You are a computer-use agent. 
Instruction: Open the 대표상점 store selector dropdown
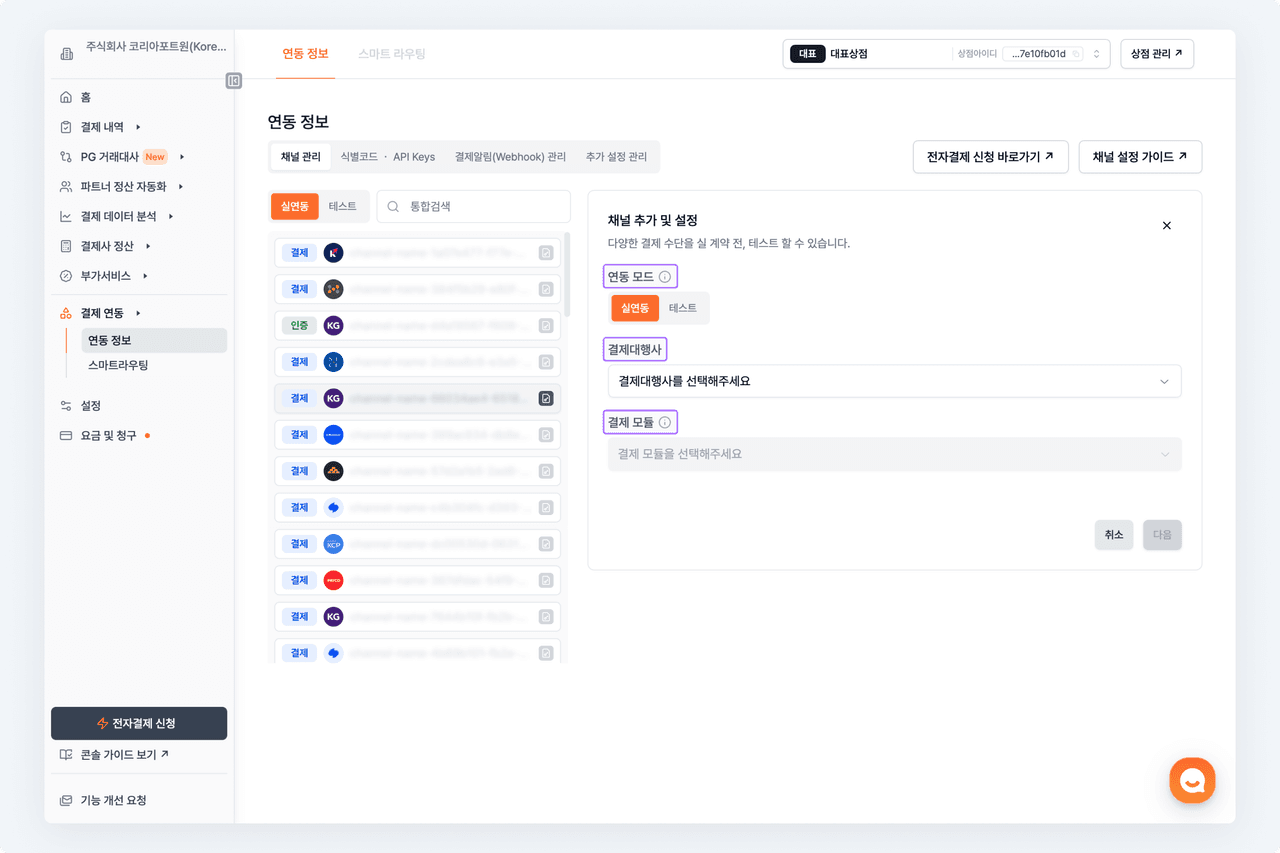1096,54
